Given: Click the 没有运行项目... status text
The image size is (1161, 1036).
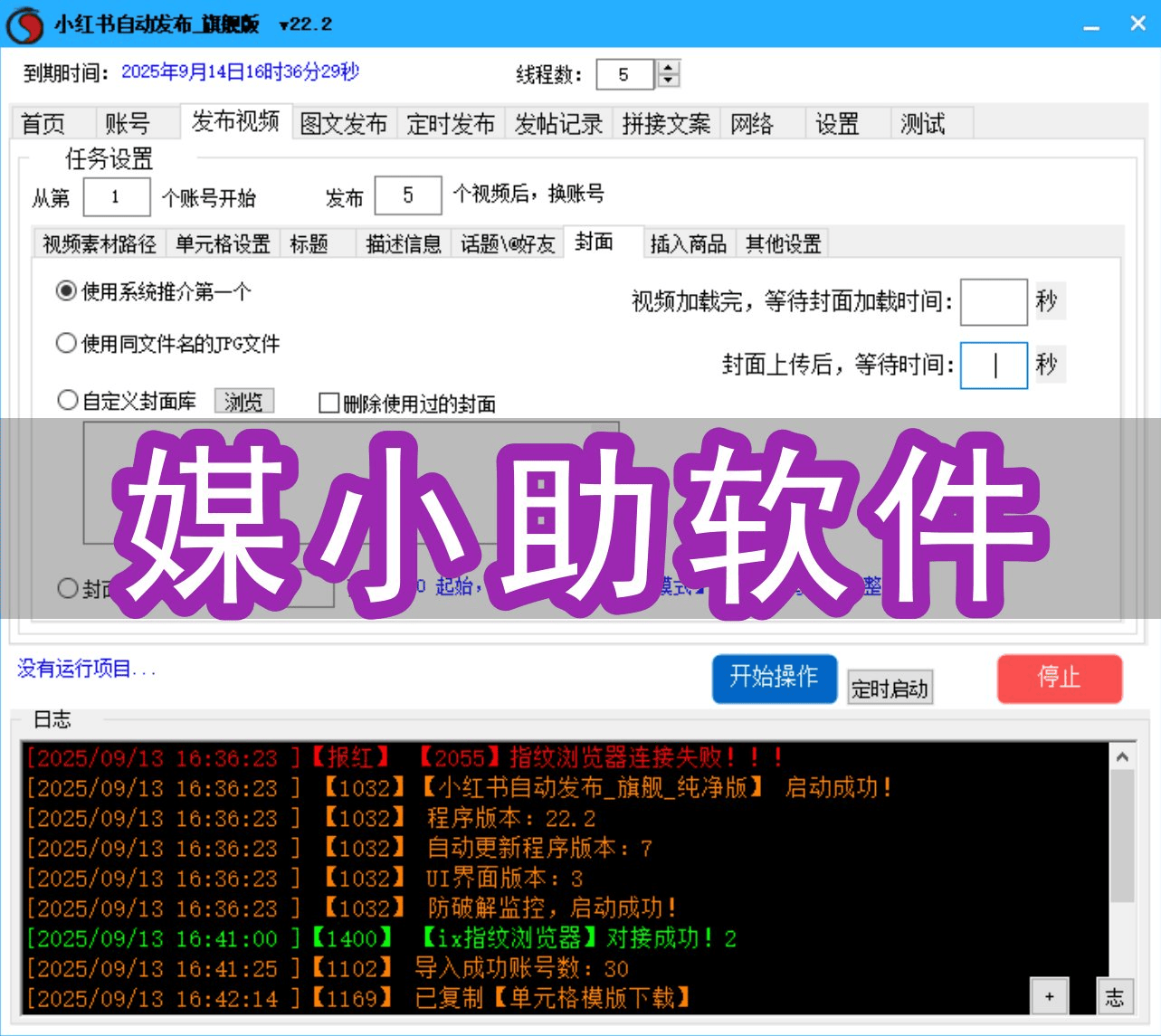Looking at the screenshot, I should [87, 669].
